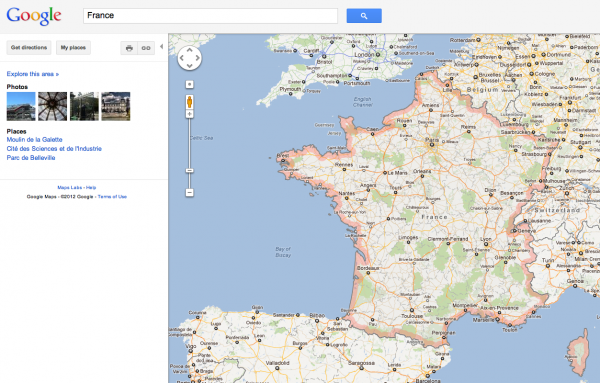
Task: Click Rennes city label
Action: point(344,165)
